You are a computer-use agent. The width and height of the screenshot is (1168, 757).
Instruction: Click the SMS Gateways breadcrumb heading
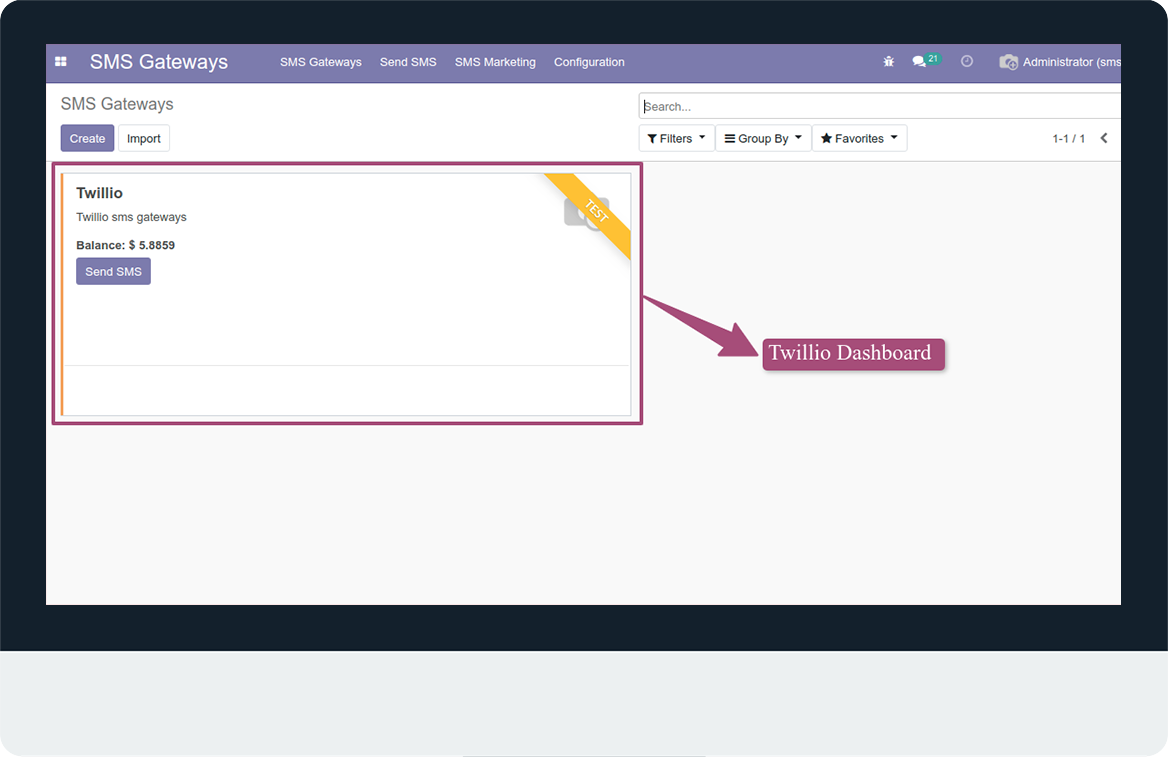117,104
